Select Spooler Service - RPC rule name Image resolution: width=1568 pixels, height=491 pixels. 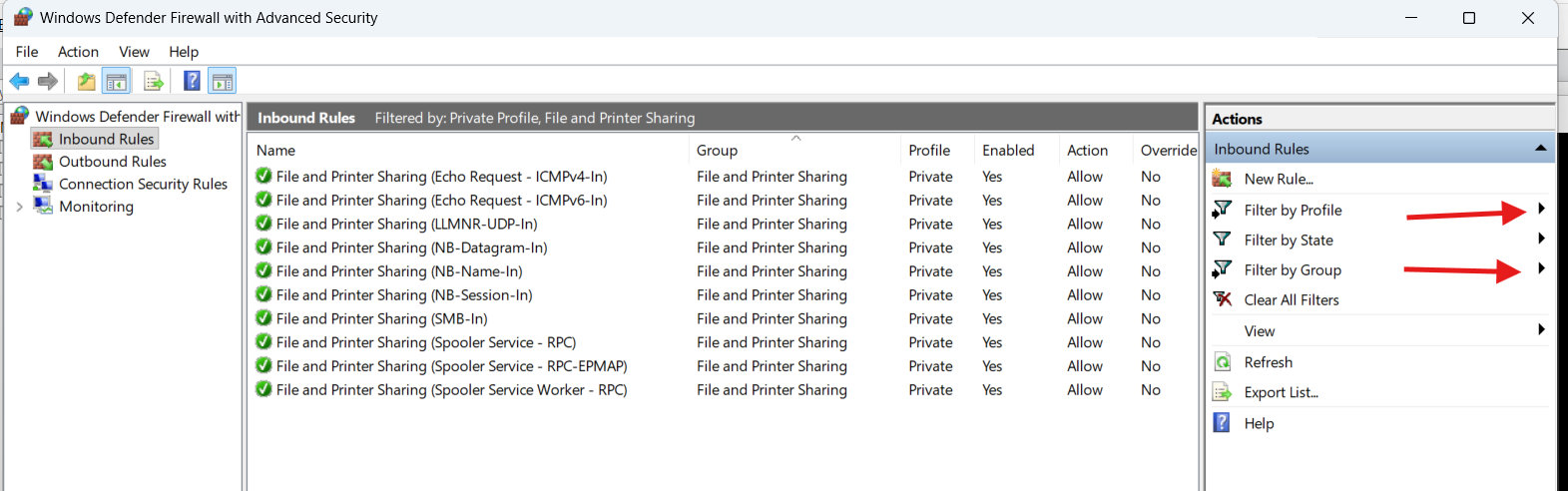coord(426,342)
